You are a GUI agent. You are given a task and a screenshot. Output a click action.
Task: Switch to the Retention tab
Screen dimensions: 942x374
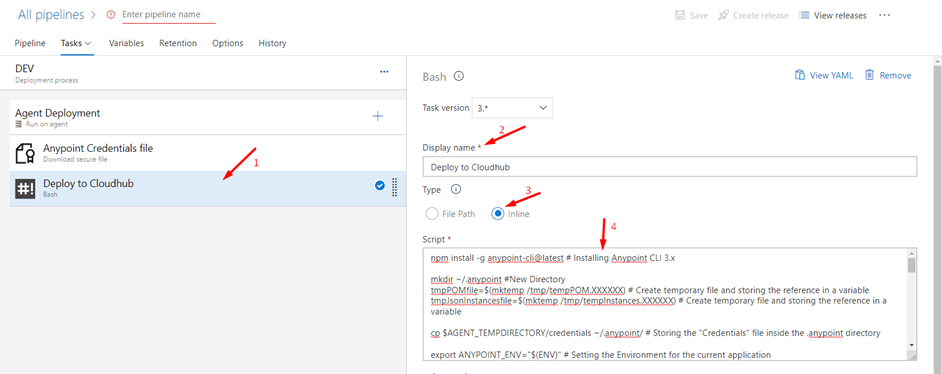[x=178, y=43]
